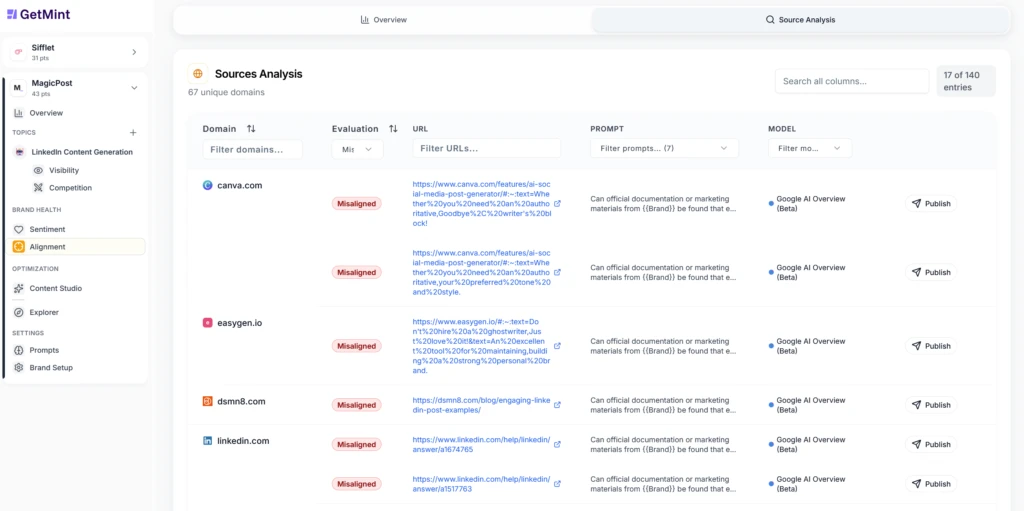Click Google AI Overview in dsmn8.com row
The width and height of the screenshot is (1024, 511).
(810, 404)
